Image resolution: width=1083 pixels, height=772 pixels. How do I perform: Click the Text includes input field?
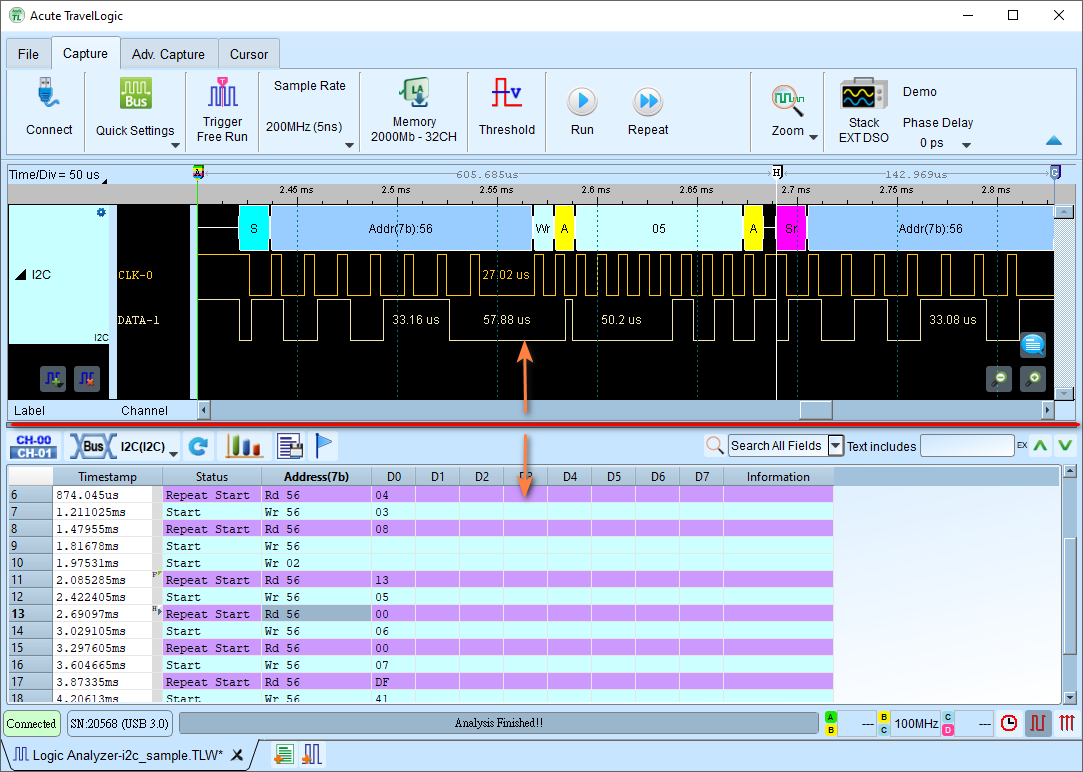[x=967, y=446]
